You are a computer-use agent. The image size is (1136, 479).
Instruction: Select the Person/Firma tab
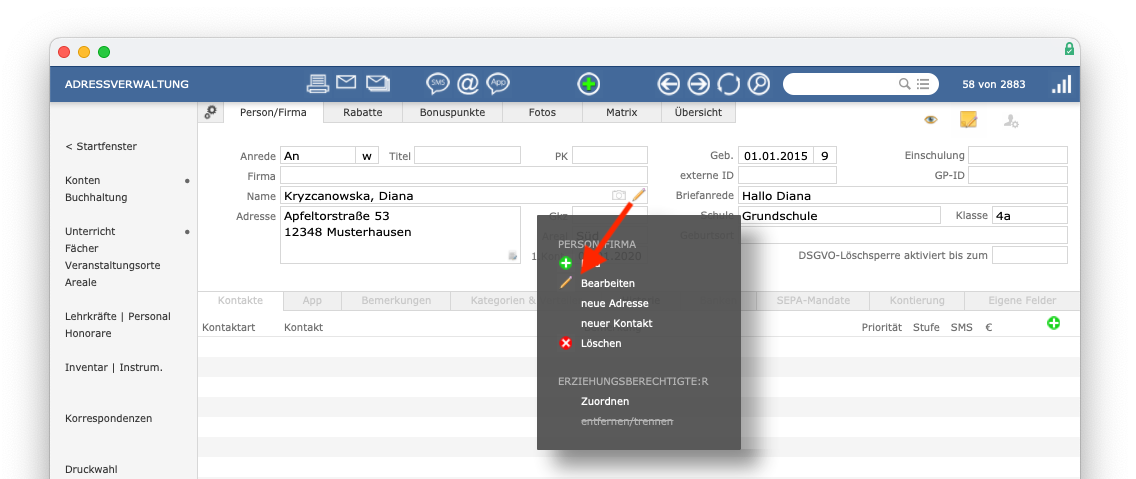273,112
